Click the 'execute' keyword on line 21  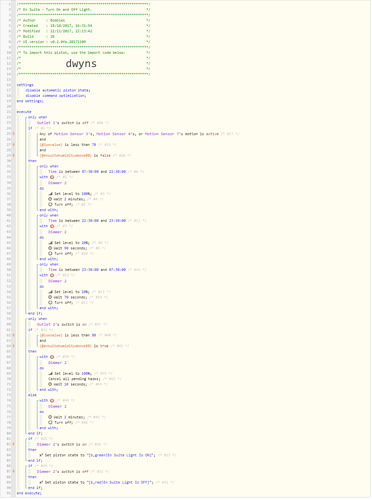tap(24, 112)
